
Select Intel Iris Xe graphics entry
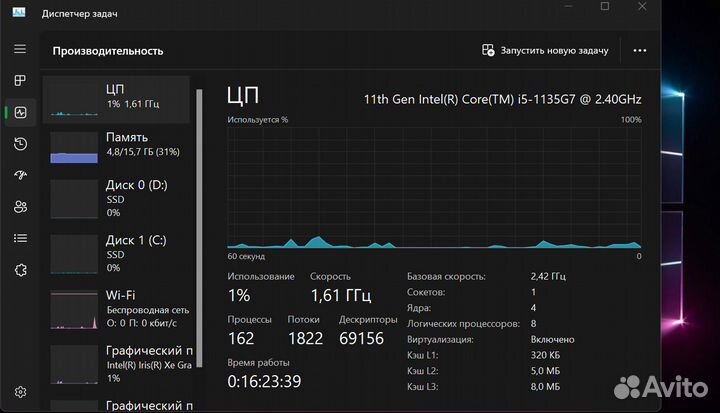coord(119,364)
